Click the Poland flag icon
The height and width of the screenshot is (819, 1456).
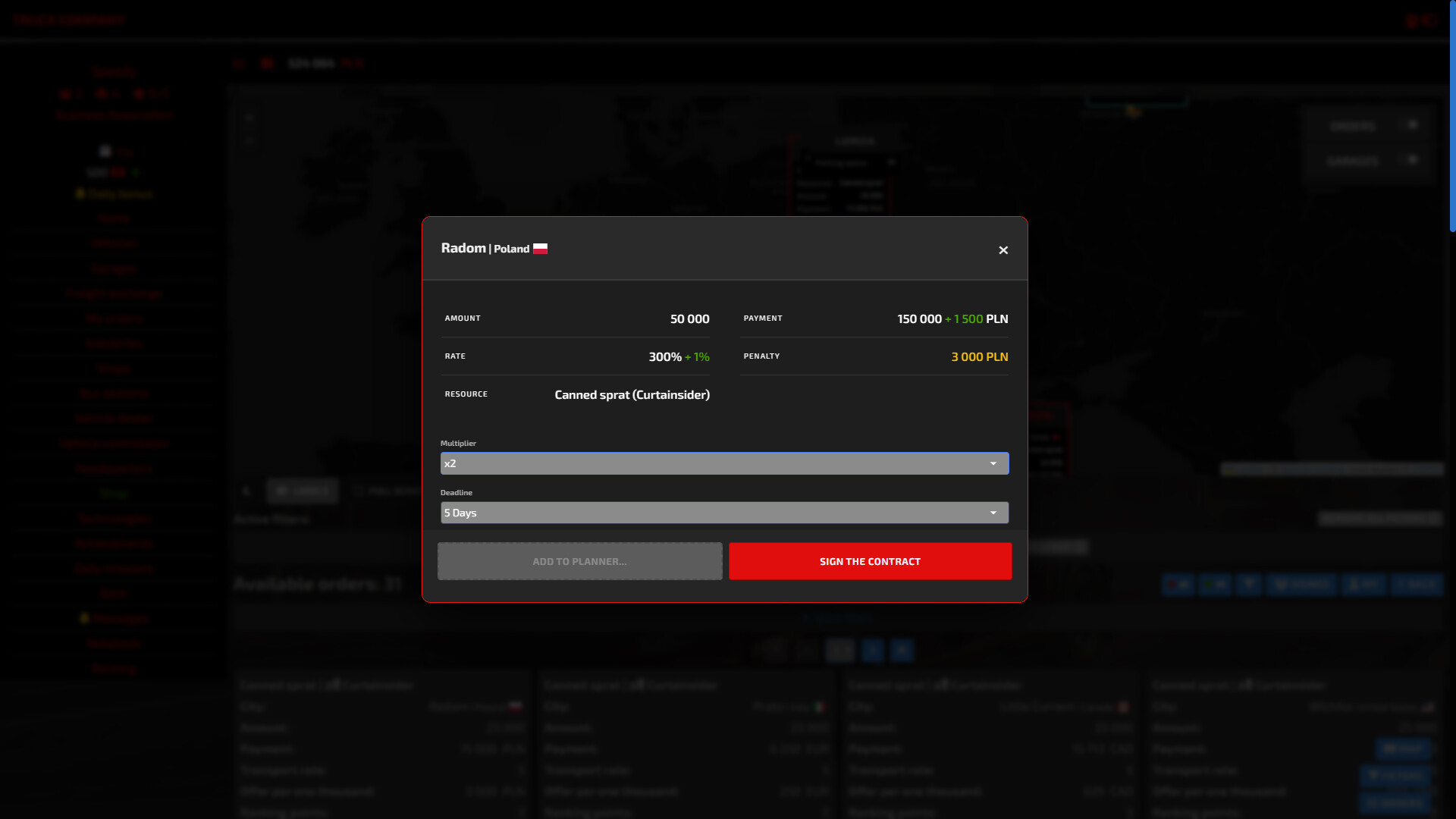540,249
